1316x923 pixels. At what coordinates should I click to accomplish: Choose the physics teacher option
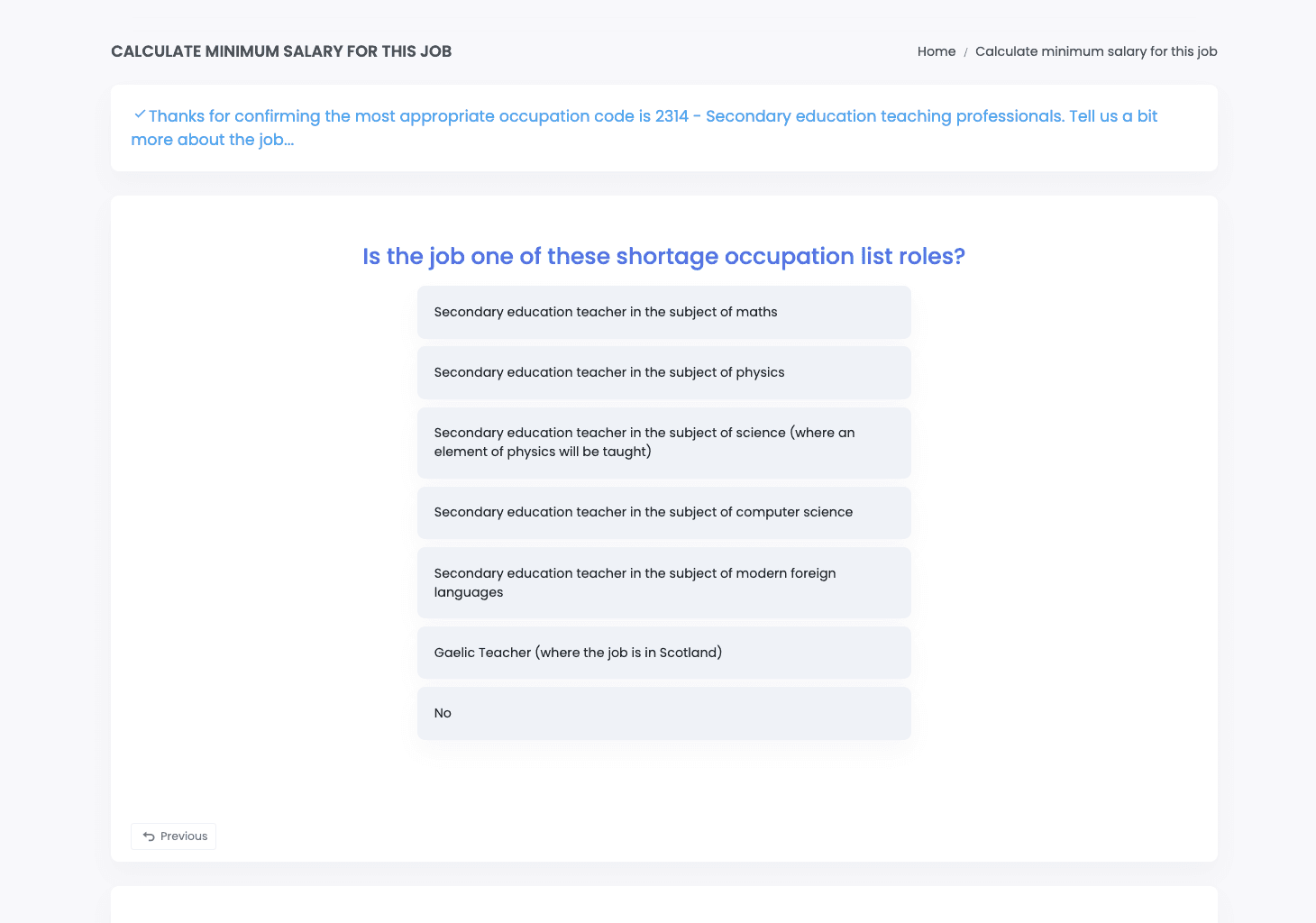(663, 372)
